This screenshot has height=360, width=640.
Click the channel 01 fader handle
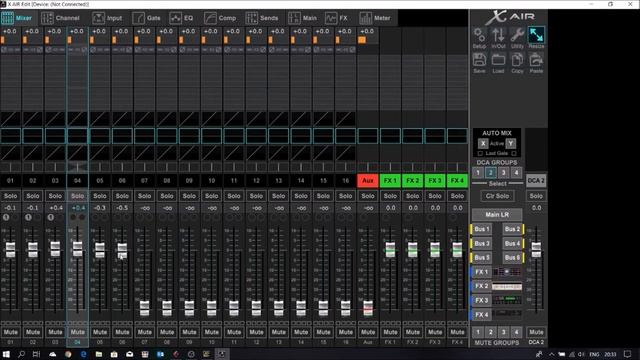coord(11,249)
